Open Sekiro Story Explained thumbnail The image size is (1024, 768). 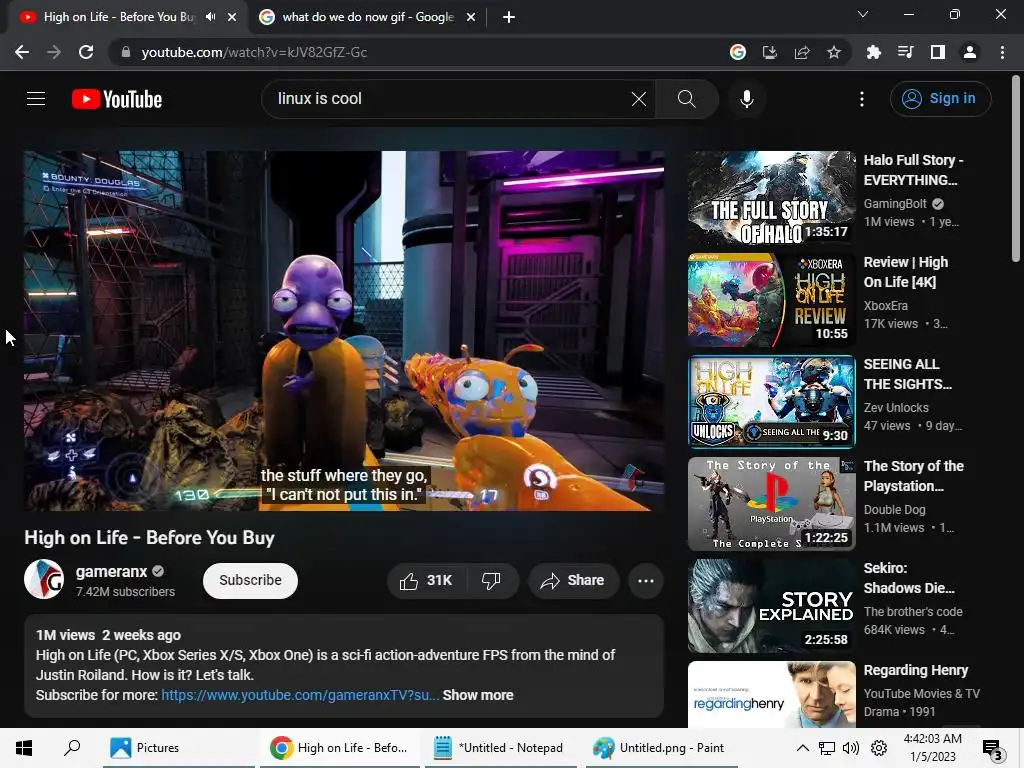coord(771,605)
